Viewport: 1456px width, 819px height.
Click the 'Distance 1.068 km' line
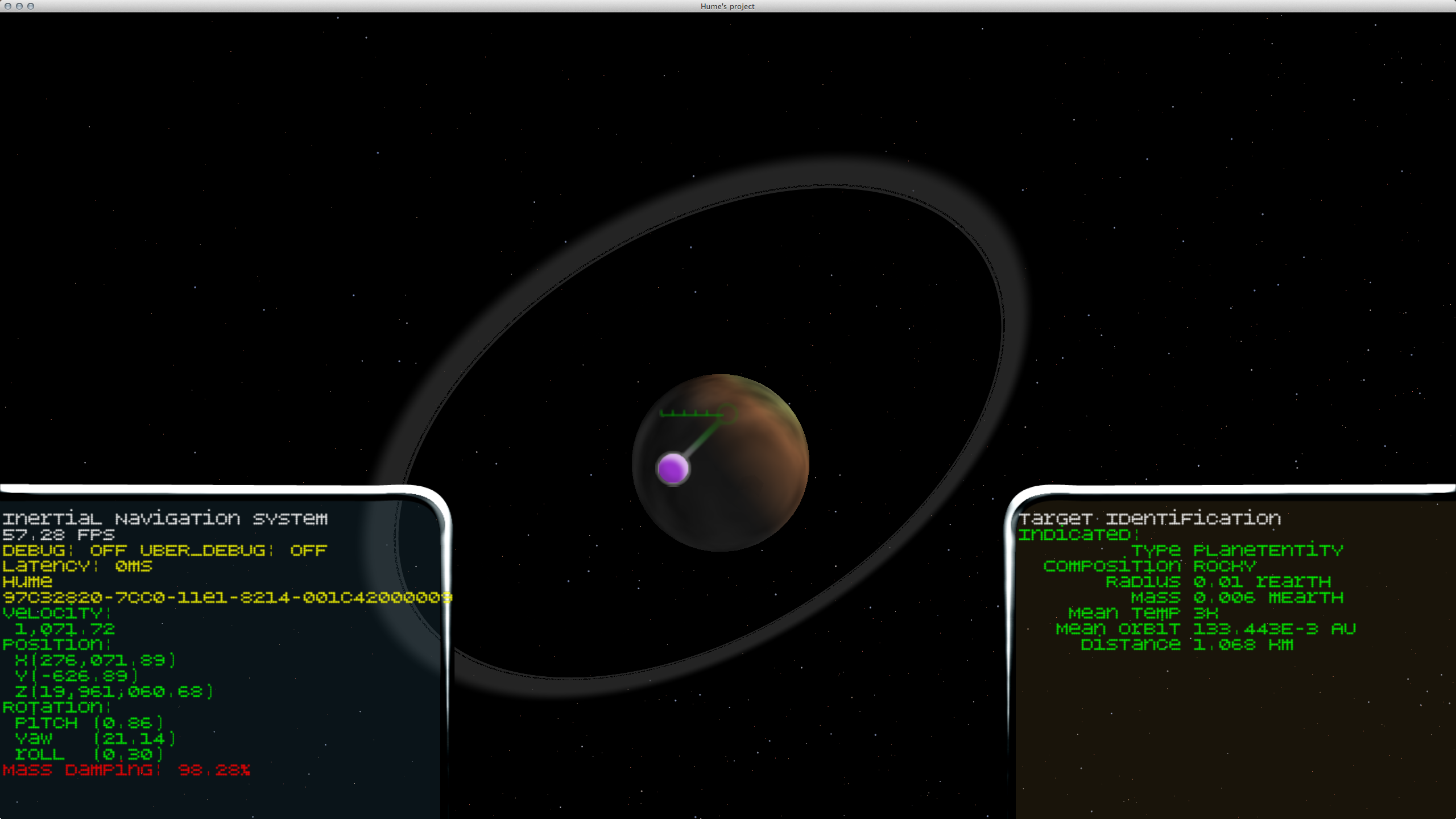(x=1187, y=644)
